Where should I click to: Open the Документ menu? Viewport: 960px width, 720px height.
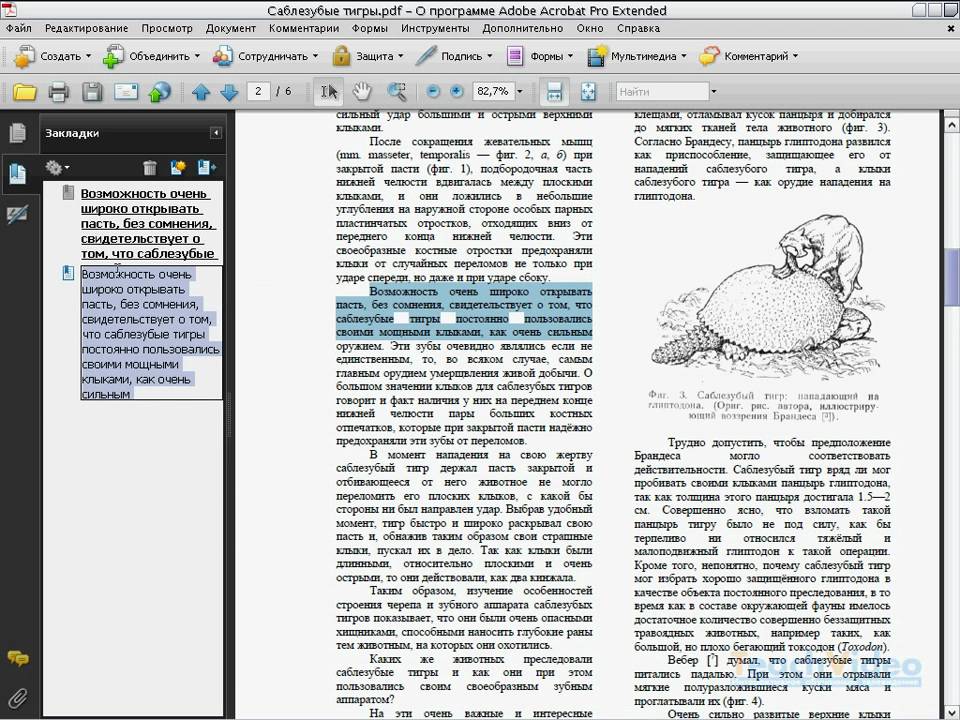click(230, 28)
